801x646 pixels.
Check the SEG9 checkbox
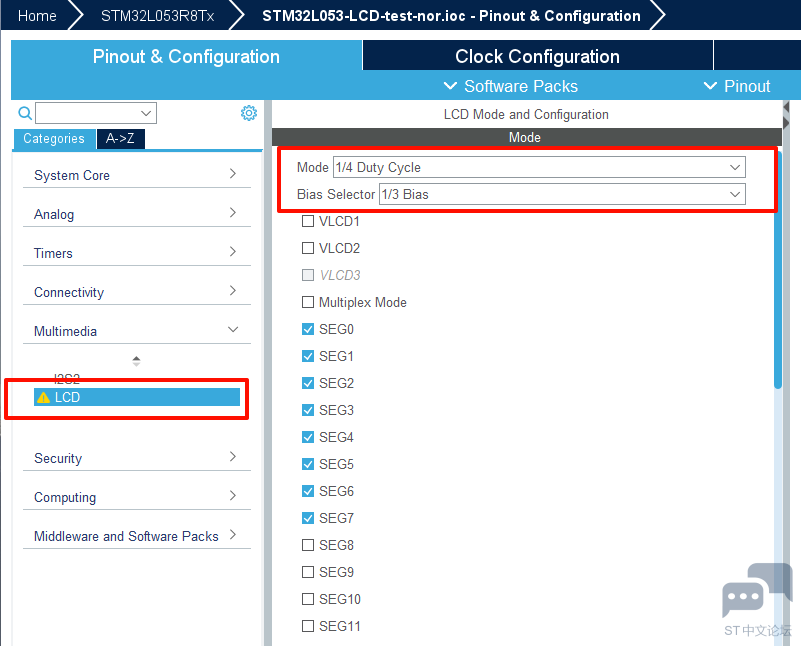(x=308, y=572)
